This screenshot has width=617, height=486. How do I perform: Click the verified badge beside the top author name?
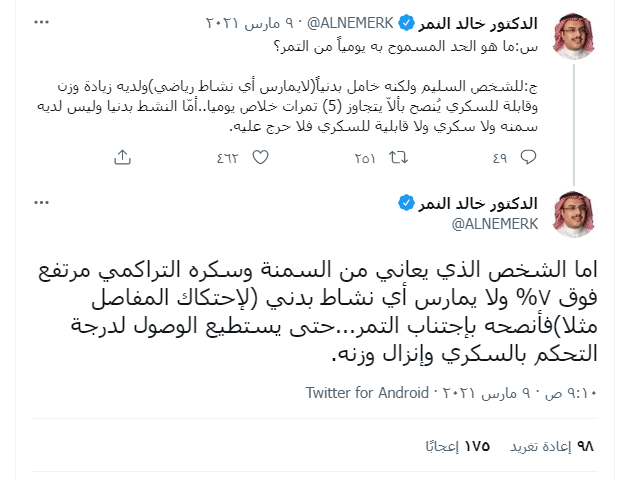(x=407, y=22)
